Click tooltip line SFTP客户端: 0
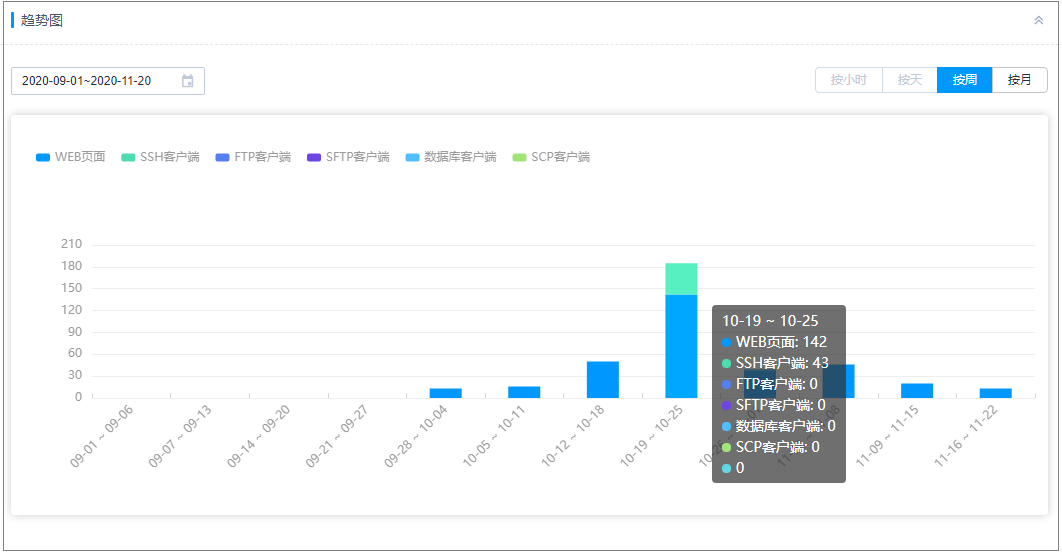This screenshot has height=553, width=1062. click(774, 405)
